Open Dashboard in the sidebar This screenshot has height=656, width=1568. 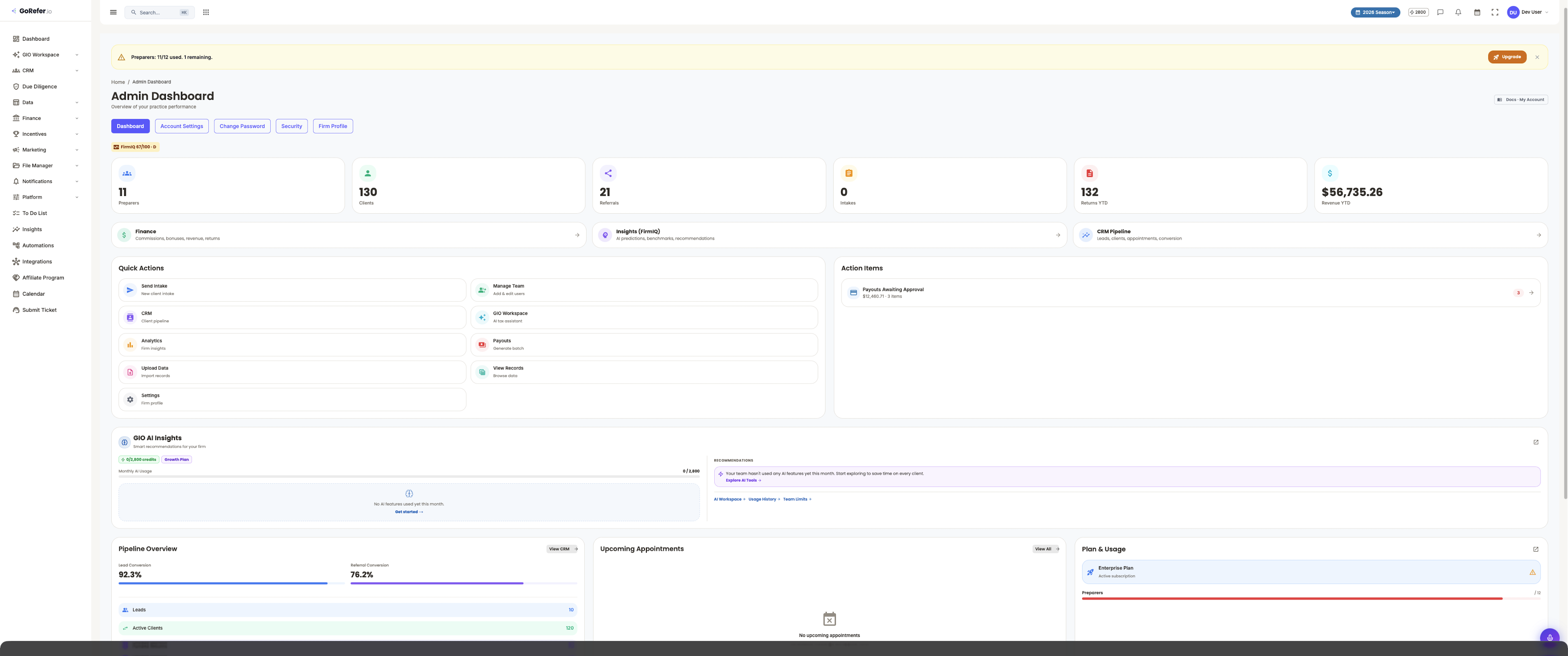46,39
